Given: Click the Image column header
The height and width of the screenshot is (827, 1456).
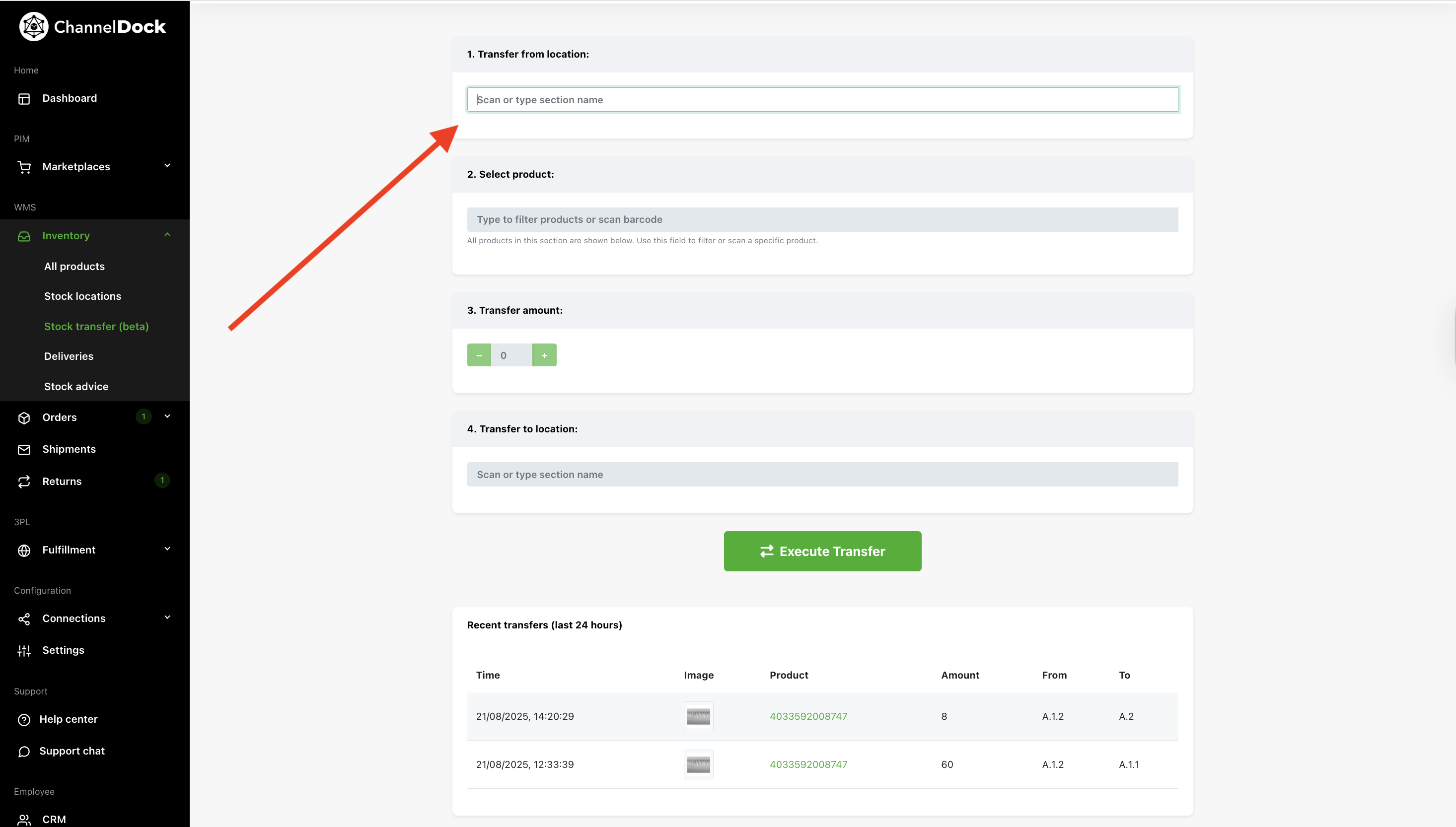Looking at the screenshot, I should 699,675.
